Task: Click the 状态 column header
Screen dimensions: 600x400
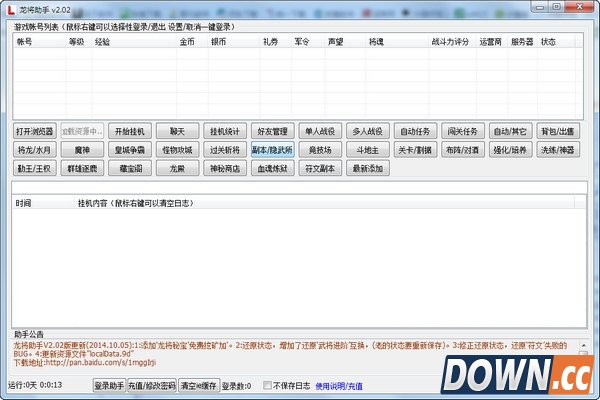Action: tap(556, 42)
